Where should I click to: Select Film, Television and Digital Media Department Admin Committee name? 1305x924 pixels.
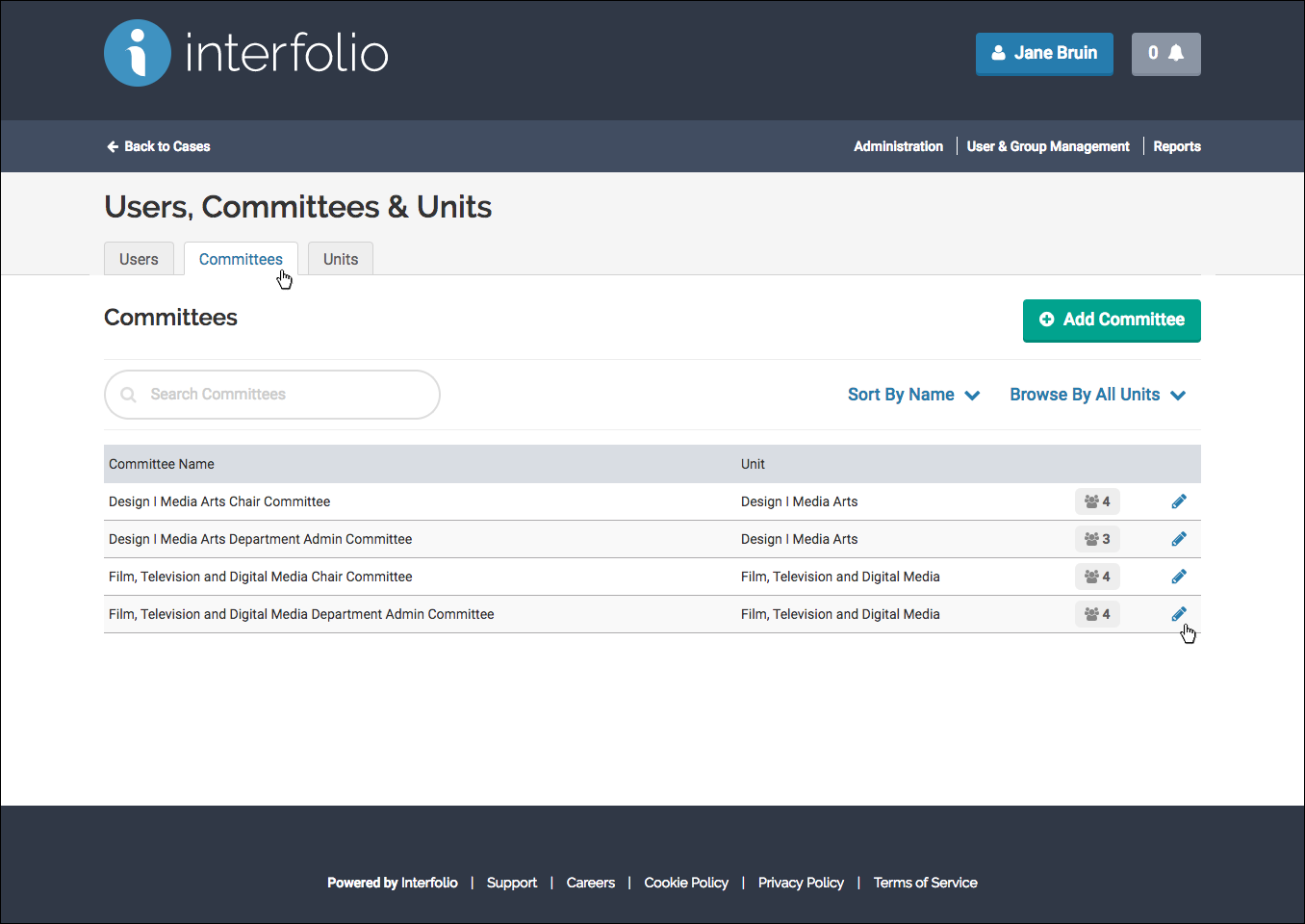[301, 614]
